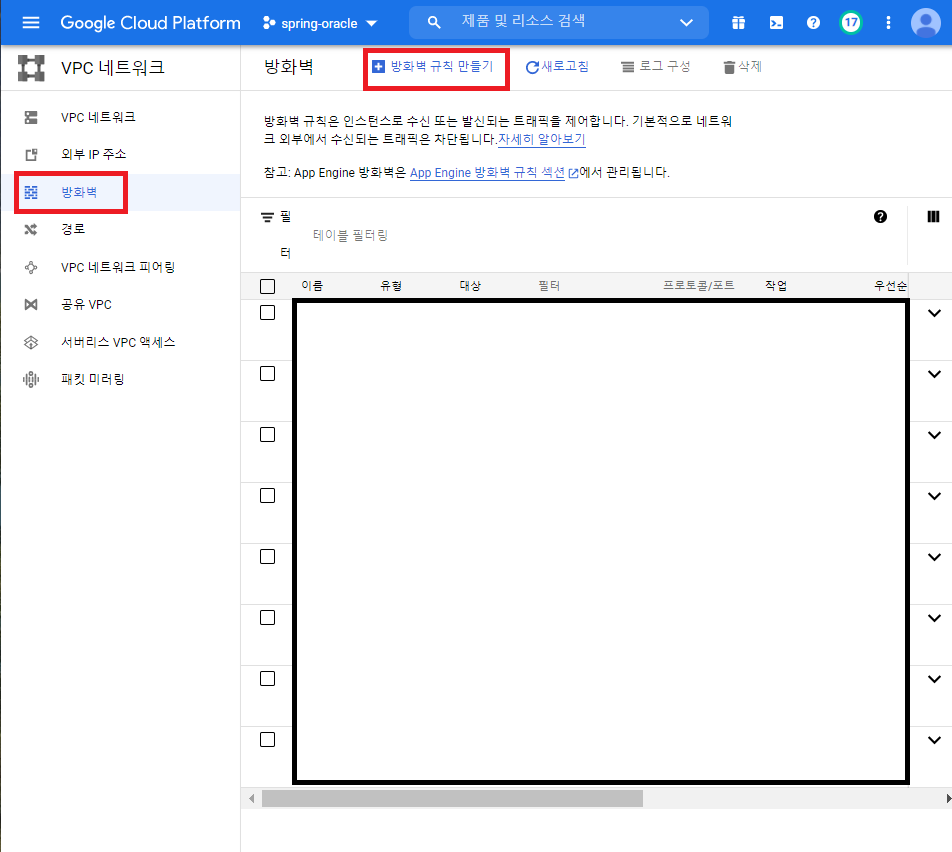Open 패킷 미러링 sidebar item

click(120, 380)
